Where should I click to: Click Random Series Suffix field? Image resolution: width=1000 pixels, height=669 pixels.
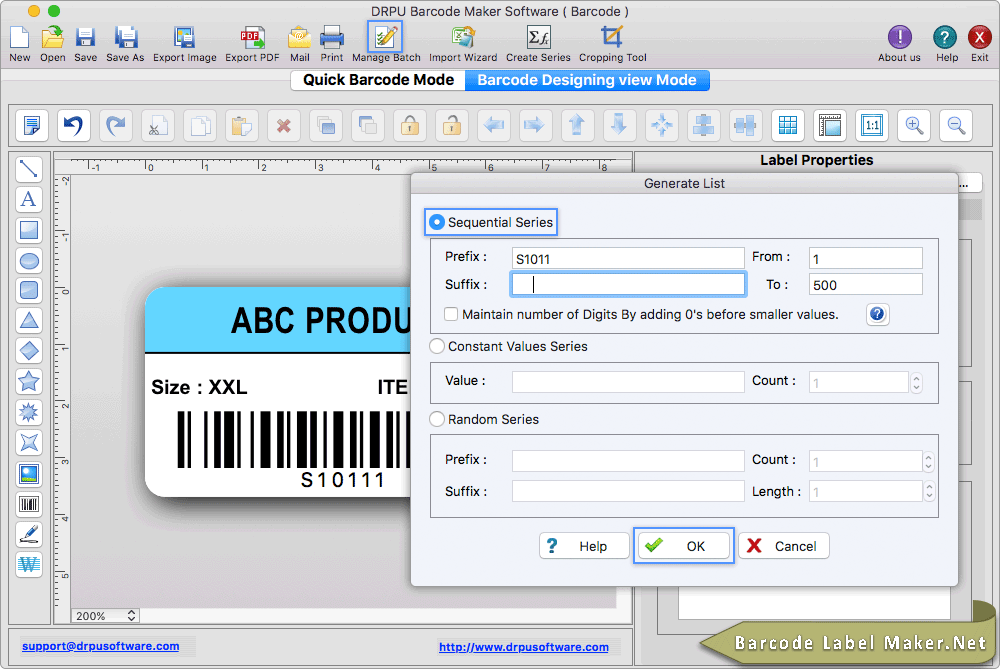coord(628,491)
